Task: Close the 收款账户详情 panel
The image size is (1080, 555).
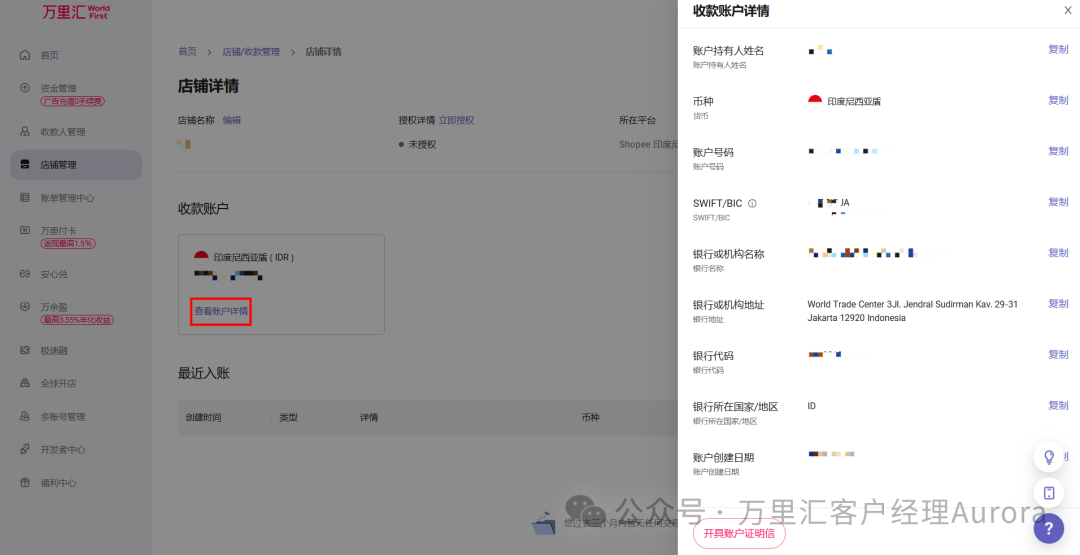Action: [1068, 10]
